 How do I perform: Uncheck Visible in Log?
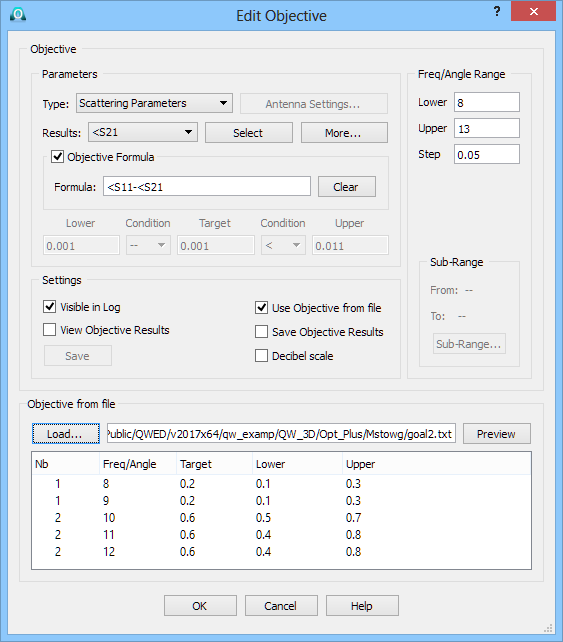(x=50, y=307)
